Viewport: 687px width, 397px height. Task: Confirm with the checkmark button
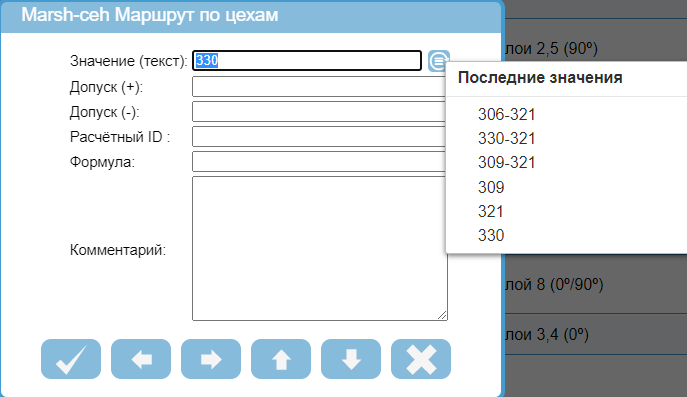click(71, 359)
